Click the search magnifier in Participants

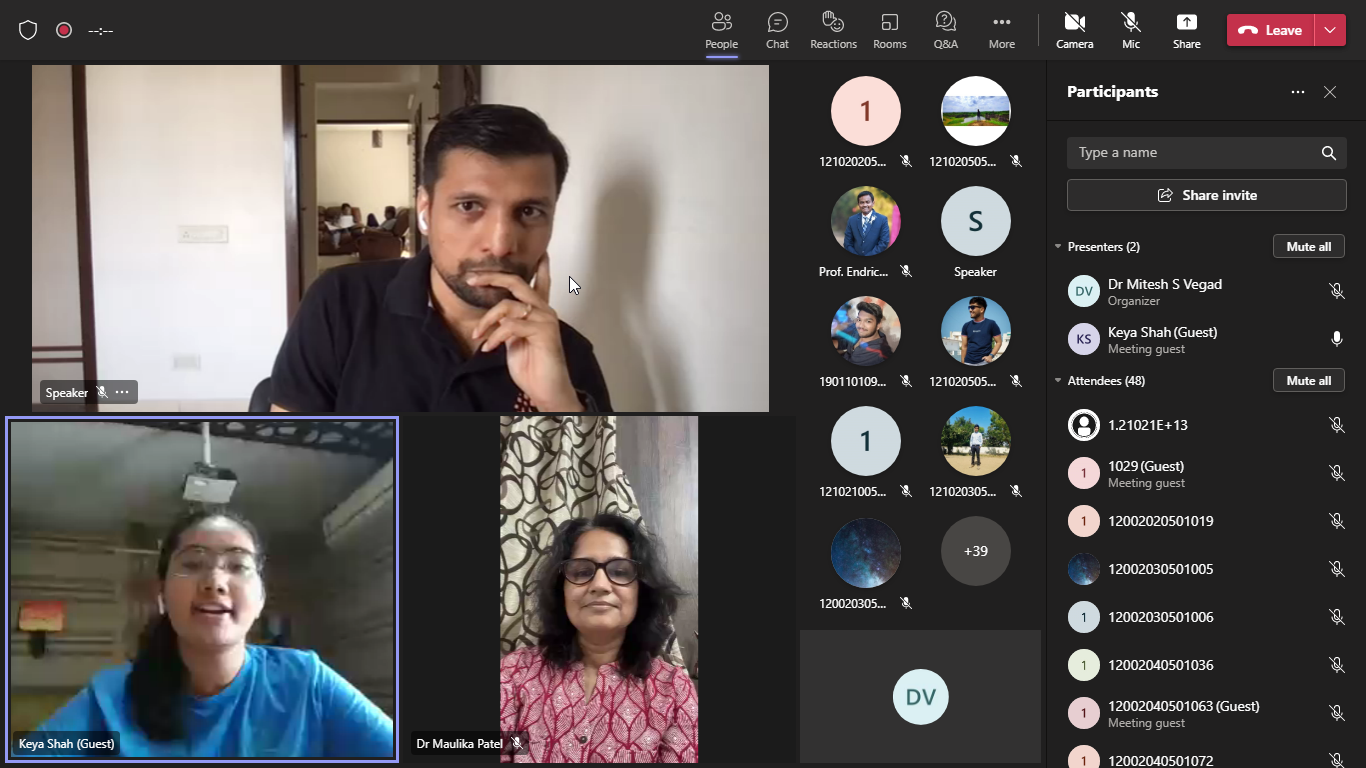click(1328, 153)
